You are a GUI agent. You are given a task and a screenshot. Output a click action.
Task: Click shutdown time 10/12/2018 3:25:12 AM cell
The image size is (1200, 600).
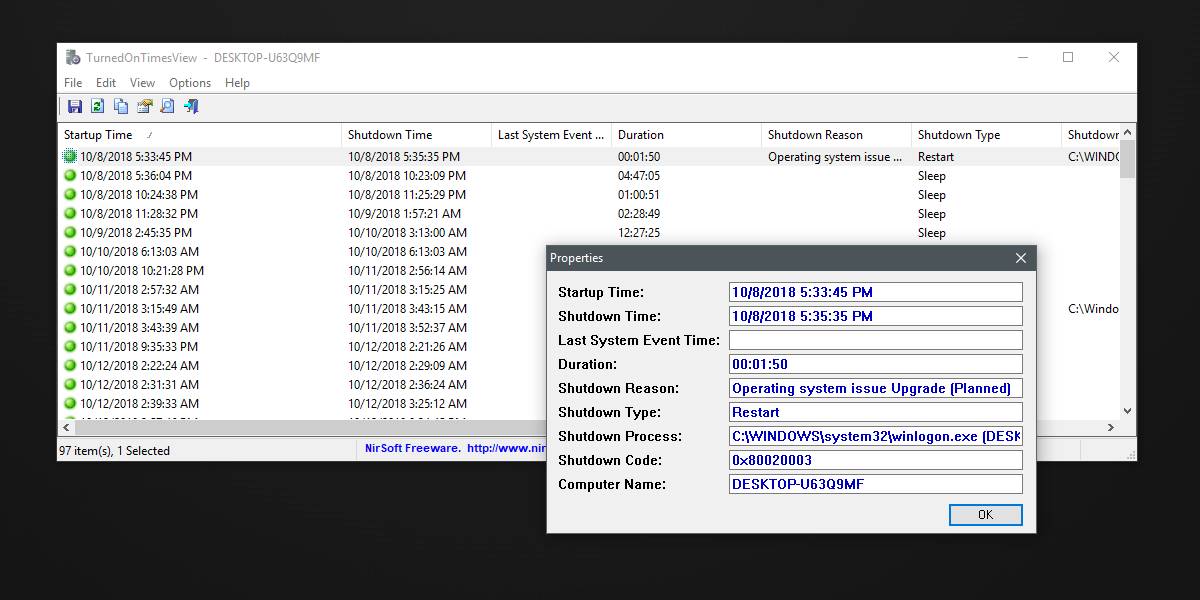[407, 403]
